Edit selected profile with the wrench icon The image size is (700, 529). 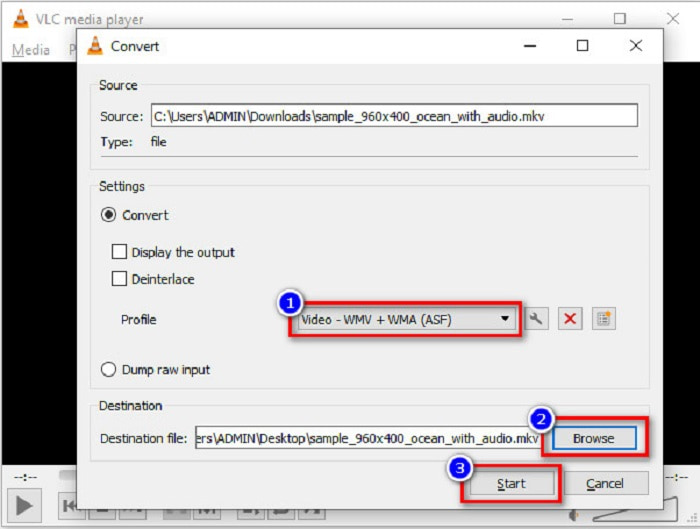pyautogui.click(x=536, y=319)
